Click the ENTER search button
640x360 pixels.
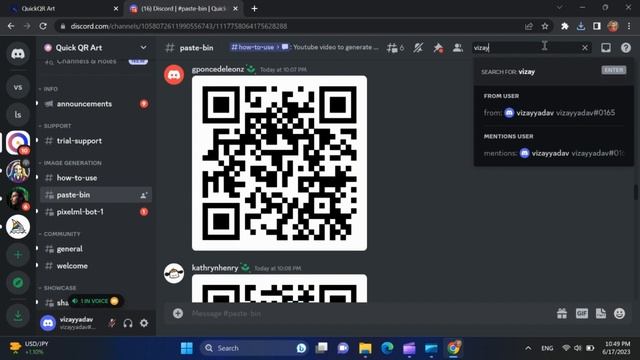coord(613,70)
